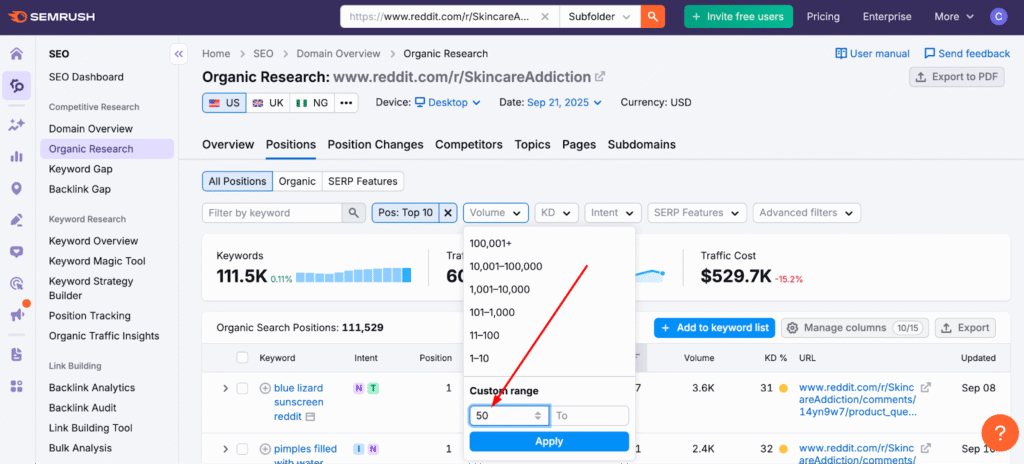Screen dimensions: 1024x464
Task: Collapse the sidebar with double-chevron icon
Action: tap(178, 54)
